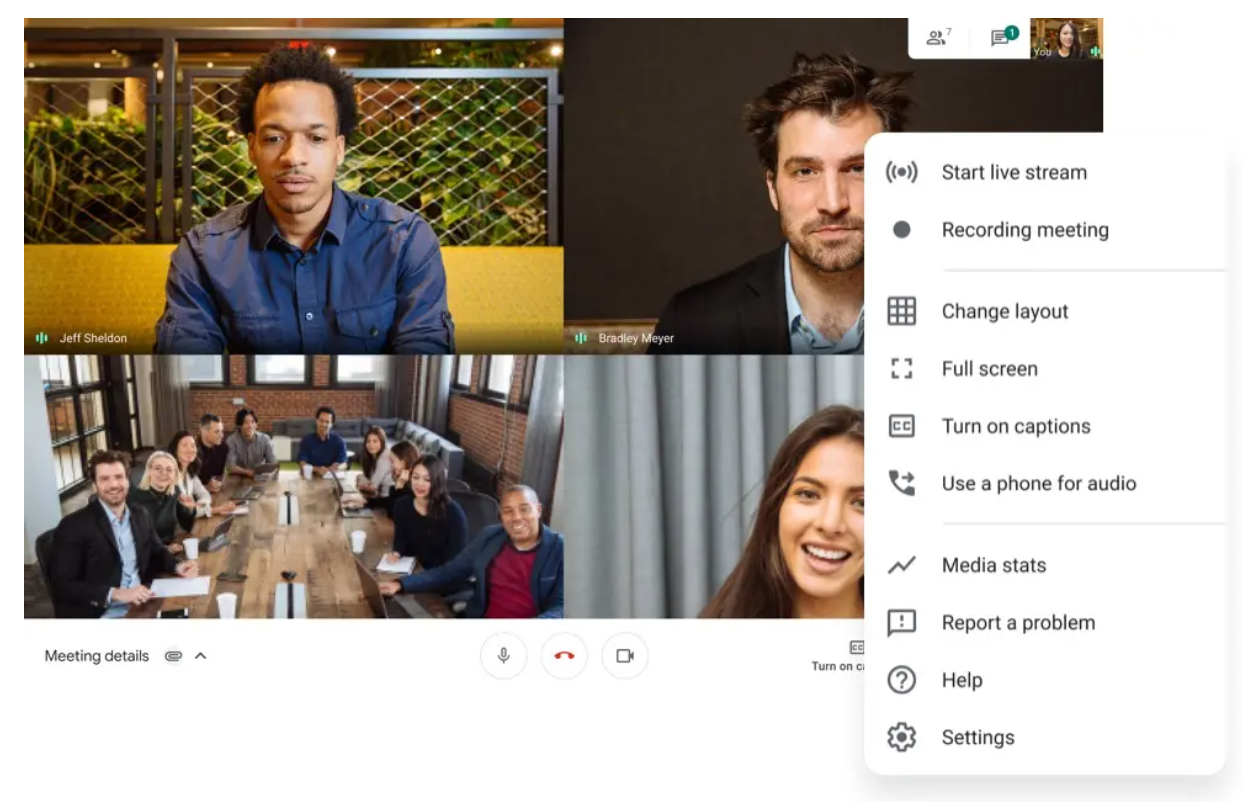Select Use a phone for audio

coord(1038,483)
